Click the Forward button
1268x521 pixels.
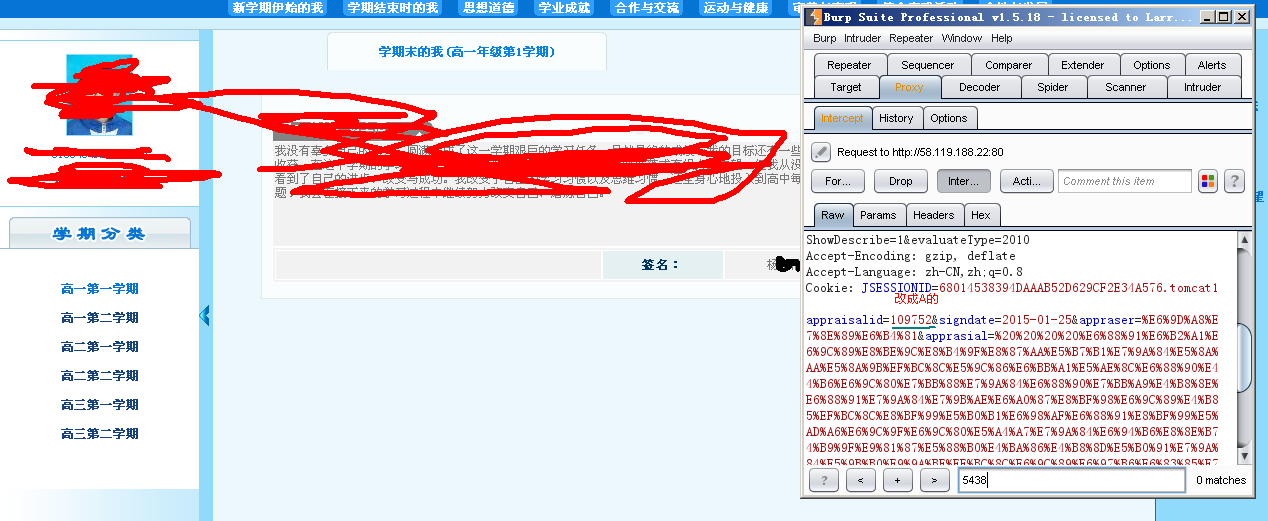[x=838, y=181]
